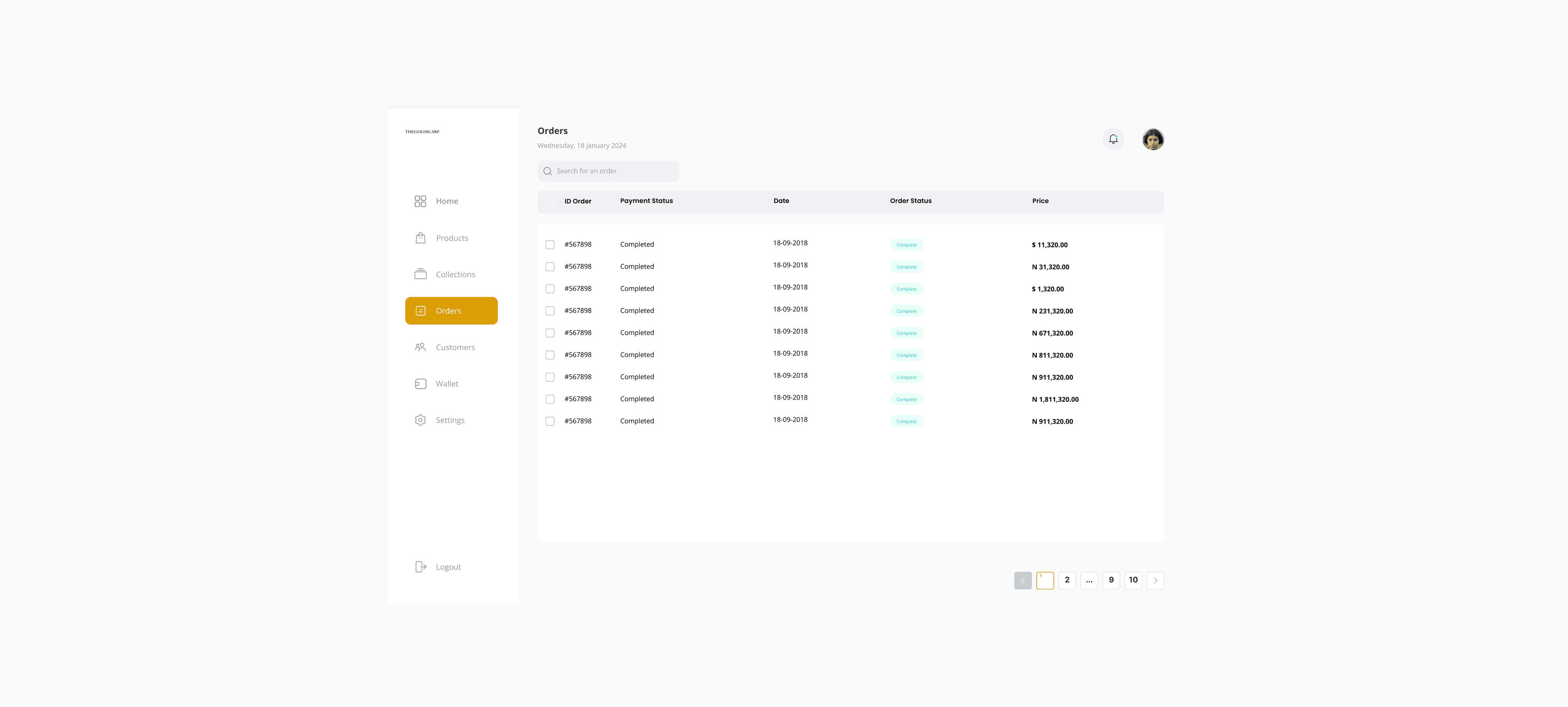Screen dimensions: 1568x707
Task: Click the Orders icon in the sidebar
Action: (x=420, y=310)
